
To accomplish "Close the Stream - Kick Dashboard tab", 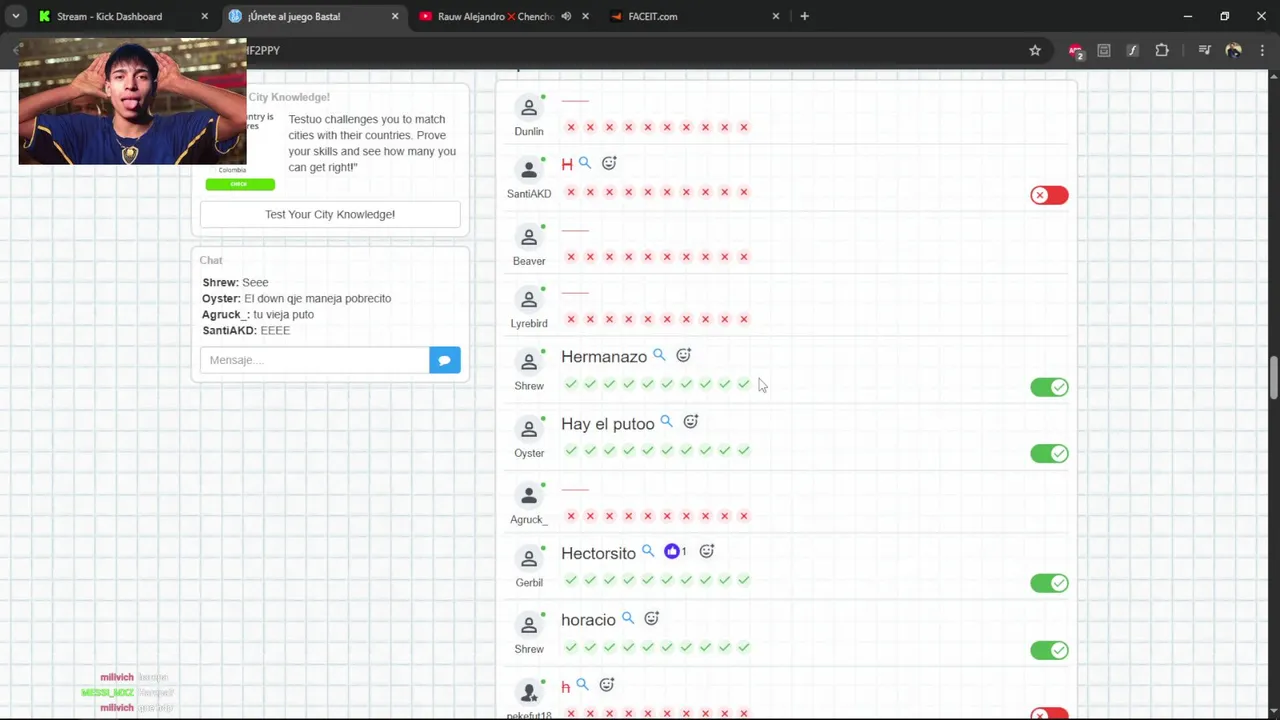I will pyautogui.click(x=205, y=16).
